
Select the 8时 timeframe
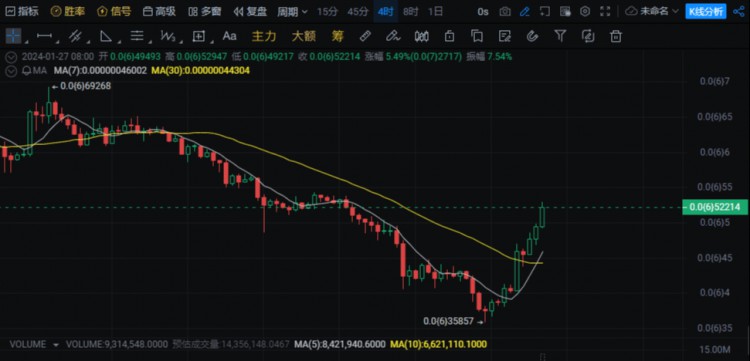(411, 11)
